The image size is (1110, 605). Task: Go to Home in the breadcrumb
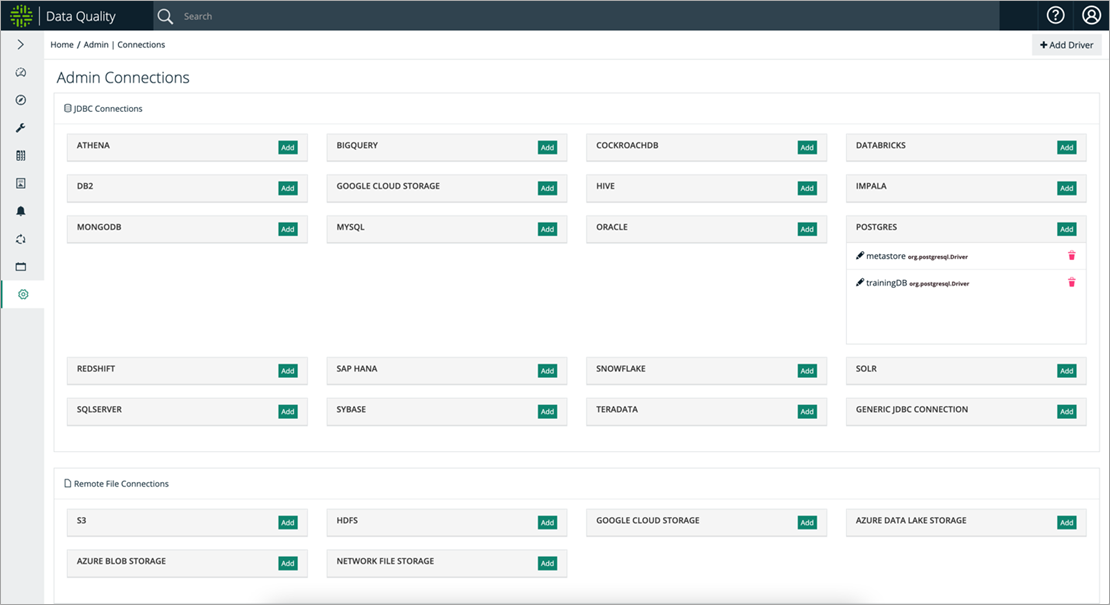pos(62,45)
